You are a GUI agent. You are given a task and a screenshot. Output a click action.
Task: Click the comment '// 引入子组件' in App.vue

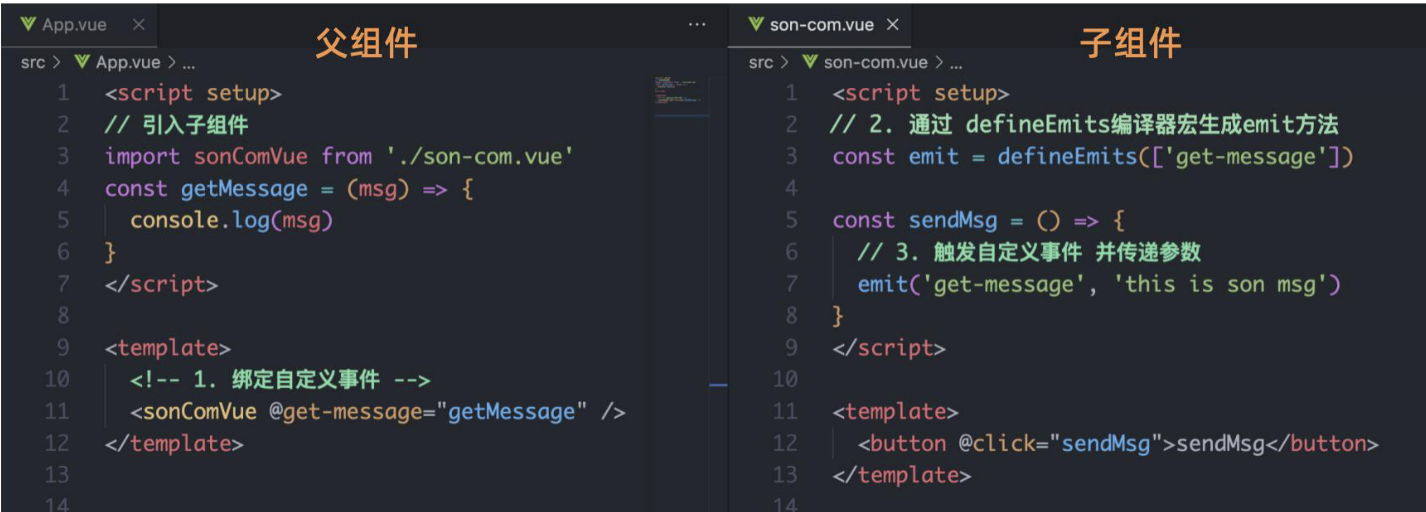tap(177, 125)
